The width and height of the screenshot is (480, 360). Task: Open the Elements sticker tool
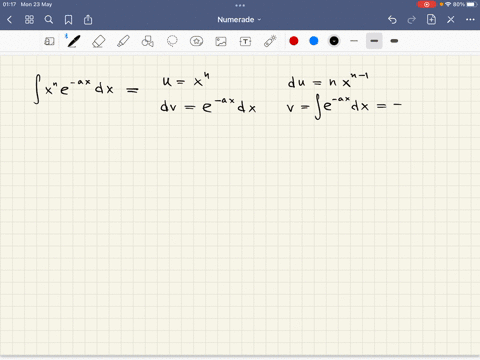196,41
